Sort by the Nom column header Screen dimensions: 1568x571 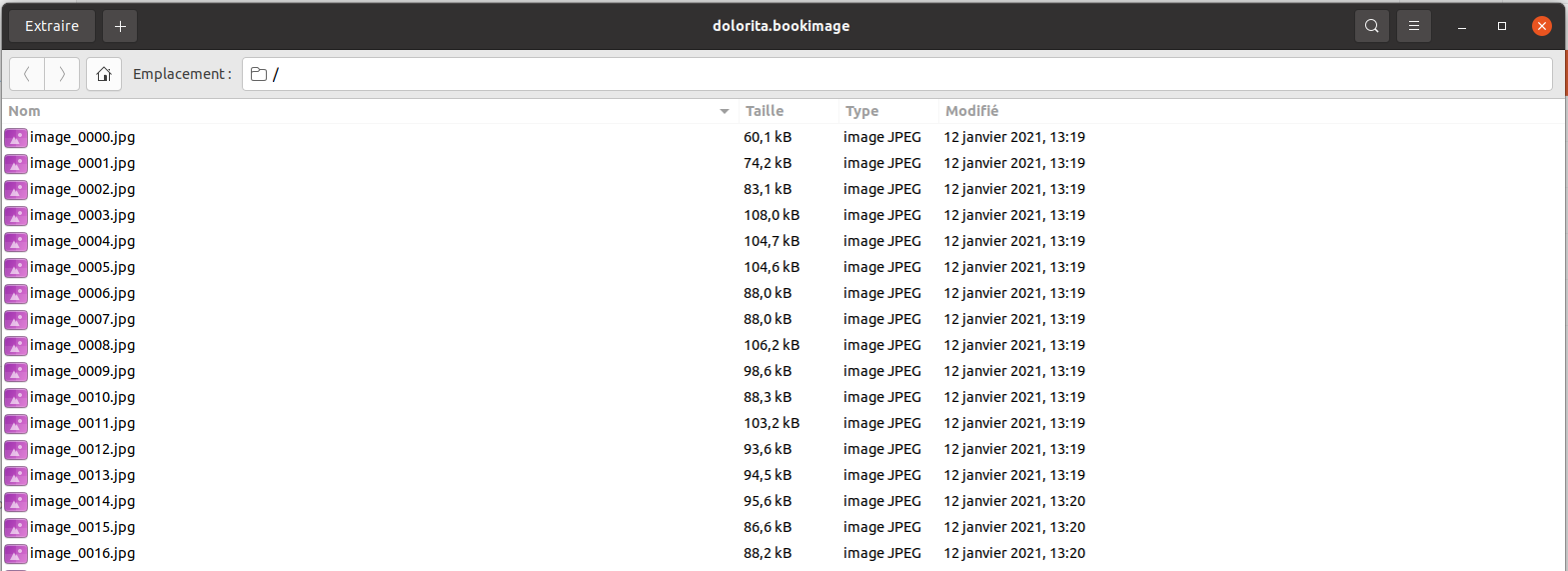pos(25,111)
